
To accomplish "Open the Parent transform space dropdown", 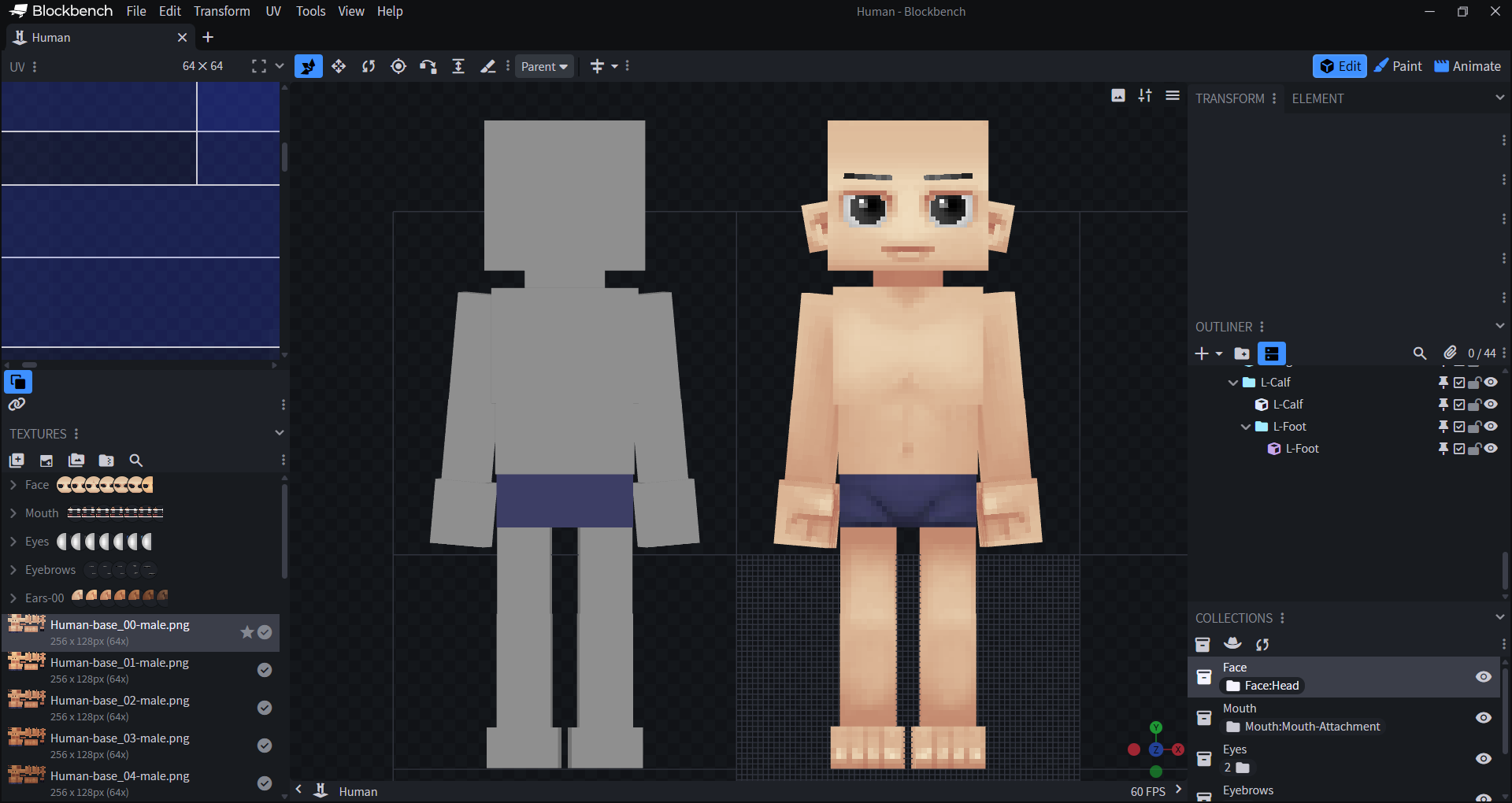I will [x=544, y=66].
